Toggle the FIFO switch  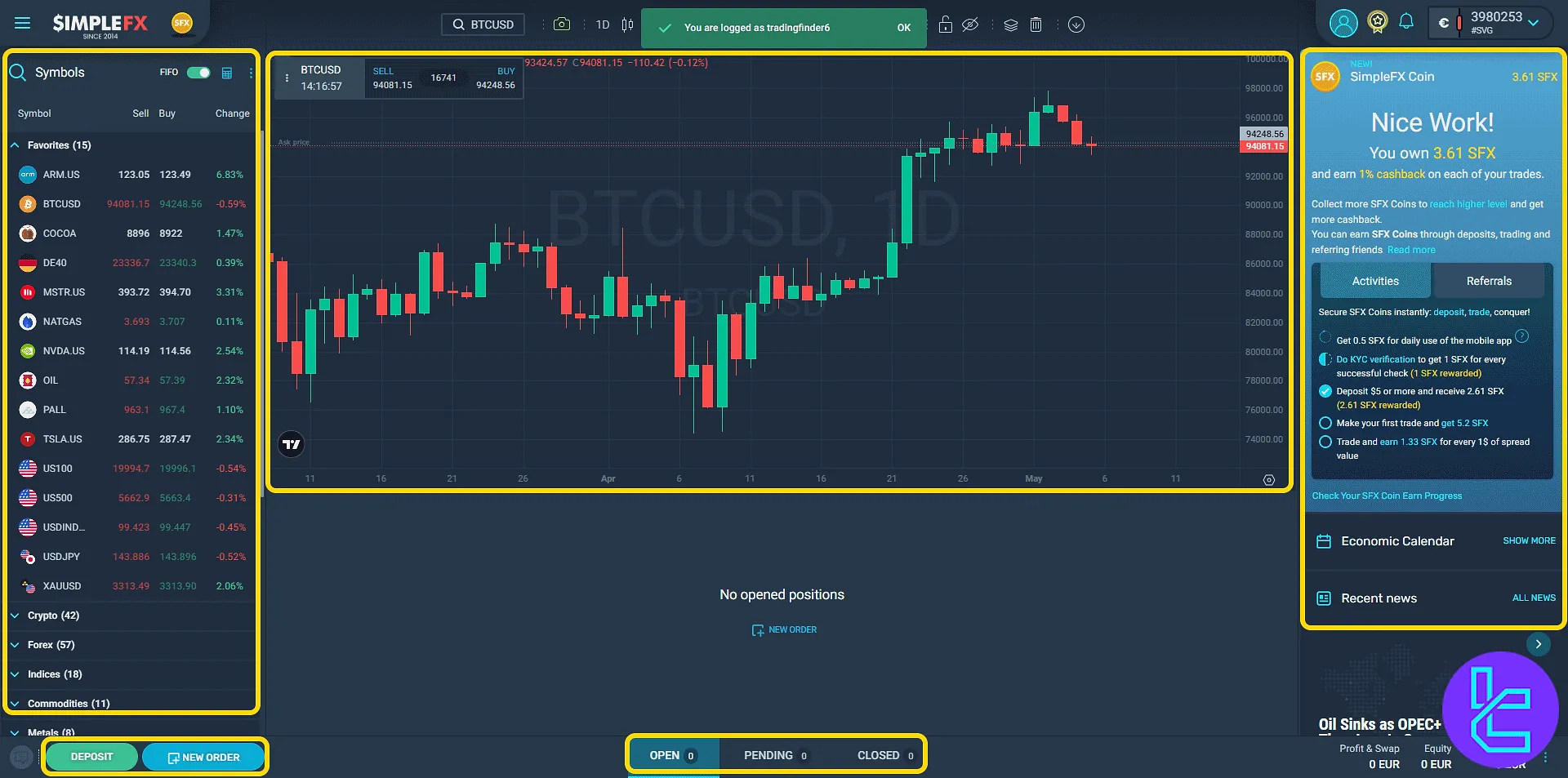coord(198,72)
